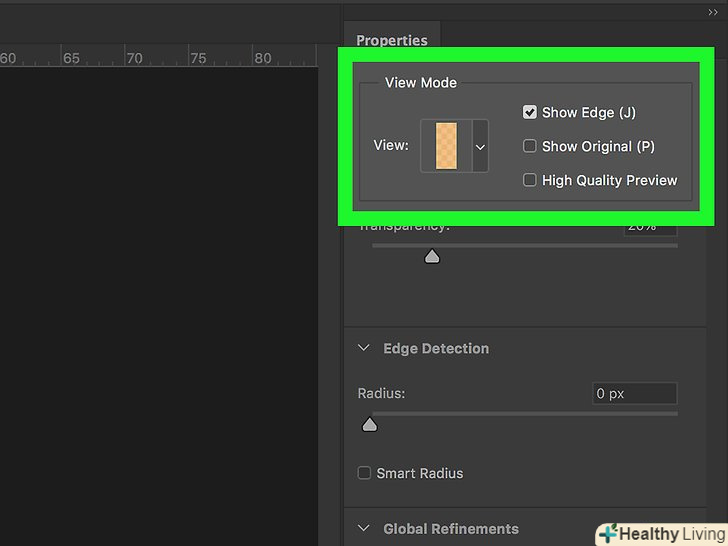This screenshot has height=546, width=728.
Task: Turn on High Quality Preview
Action: click(530, 180)
